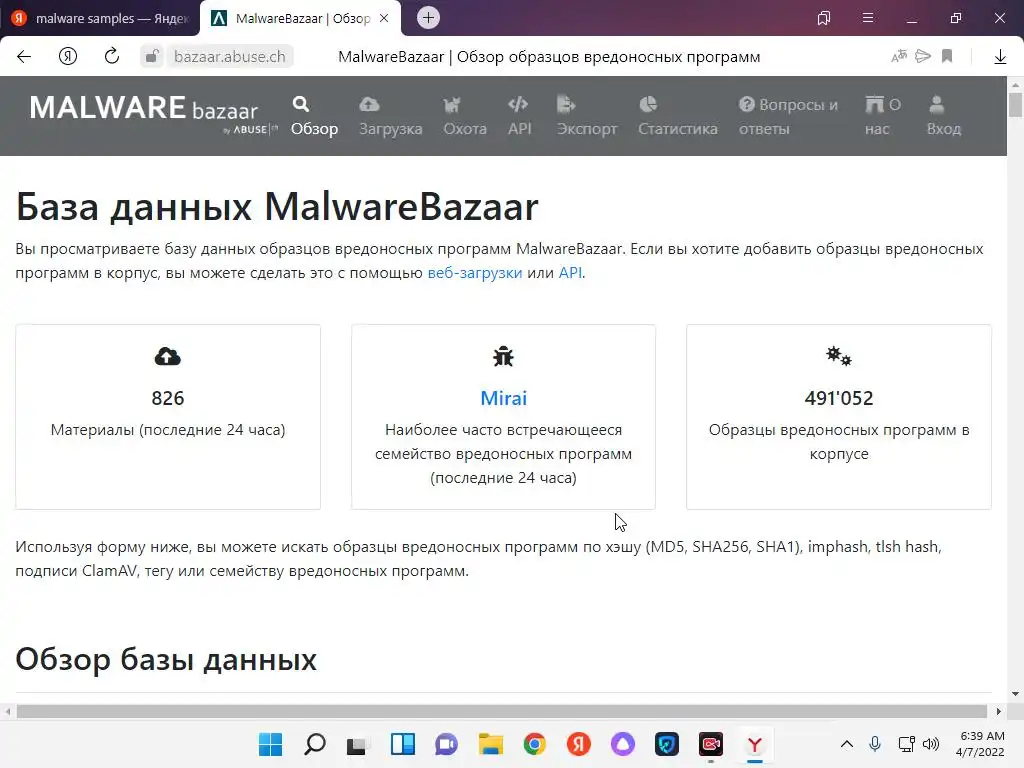Click the scroll down arrow of page
This screenshot has height=768, width=1024.
pos(1016,694)
